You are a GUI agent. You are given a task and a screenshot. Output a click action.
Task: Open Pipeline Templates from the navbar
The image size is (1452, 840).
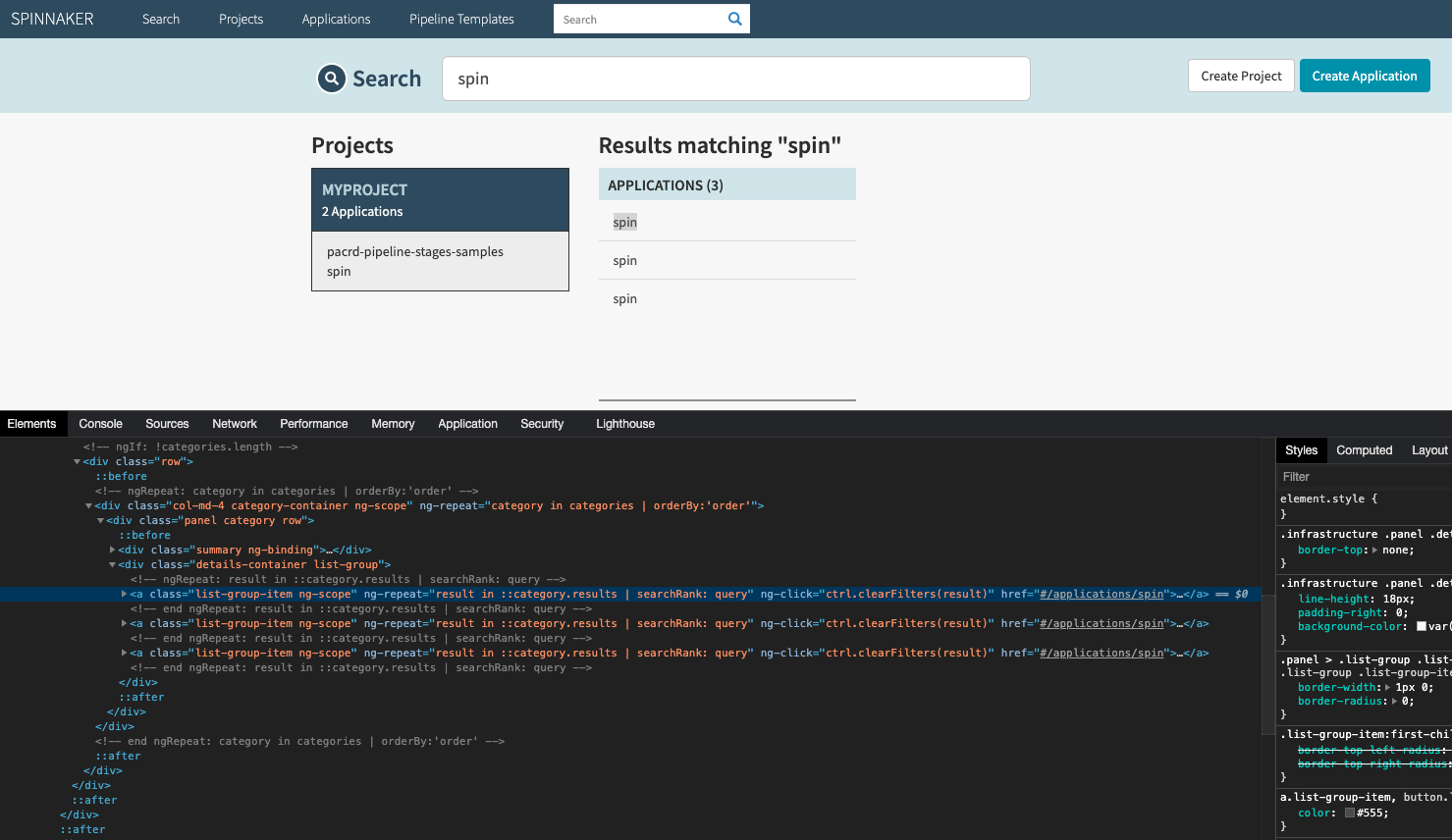(460, 19)
